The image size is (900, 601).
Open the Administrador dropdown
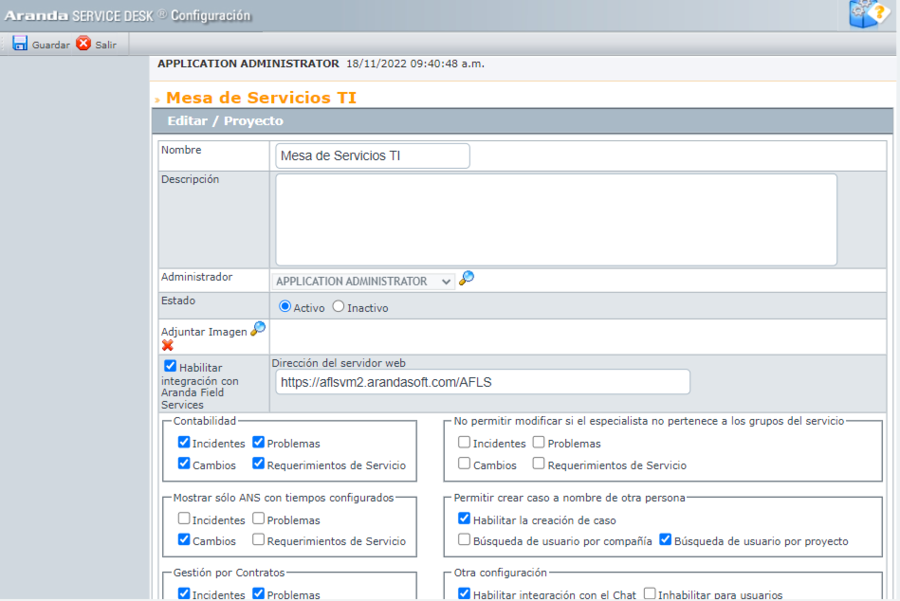(363, 281)
